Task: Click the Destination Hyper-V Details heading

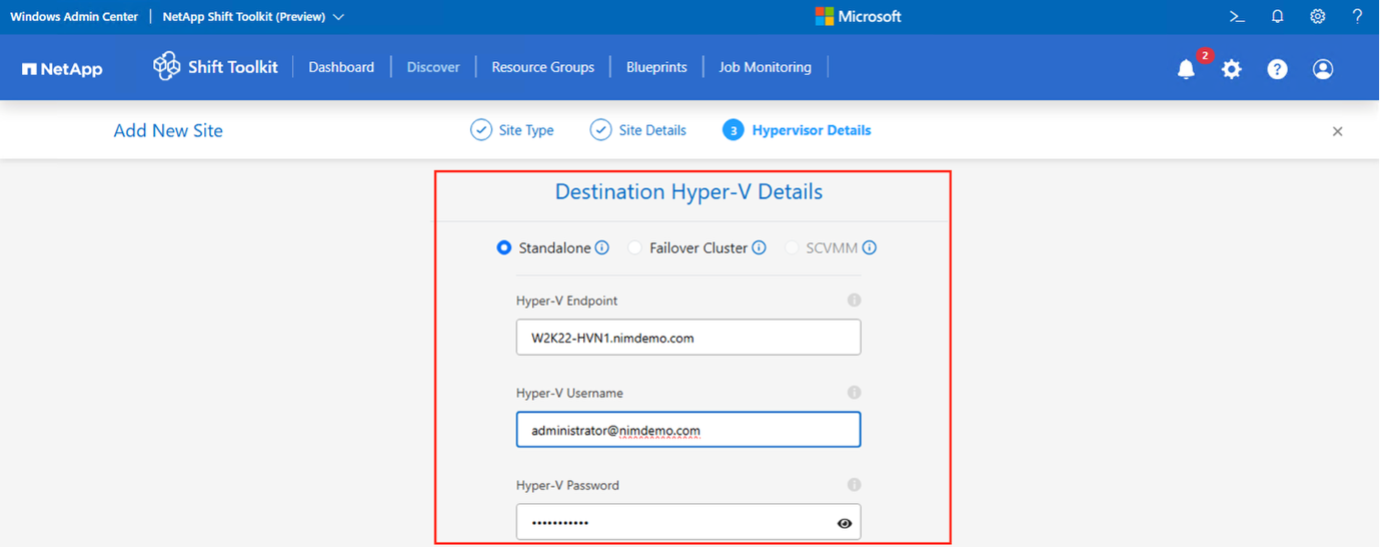Action: coord(689,192)
